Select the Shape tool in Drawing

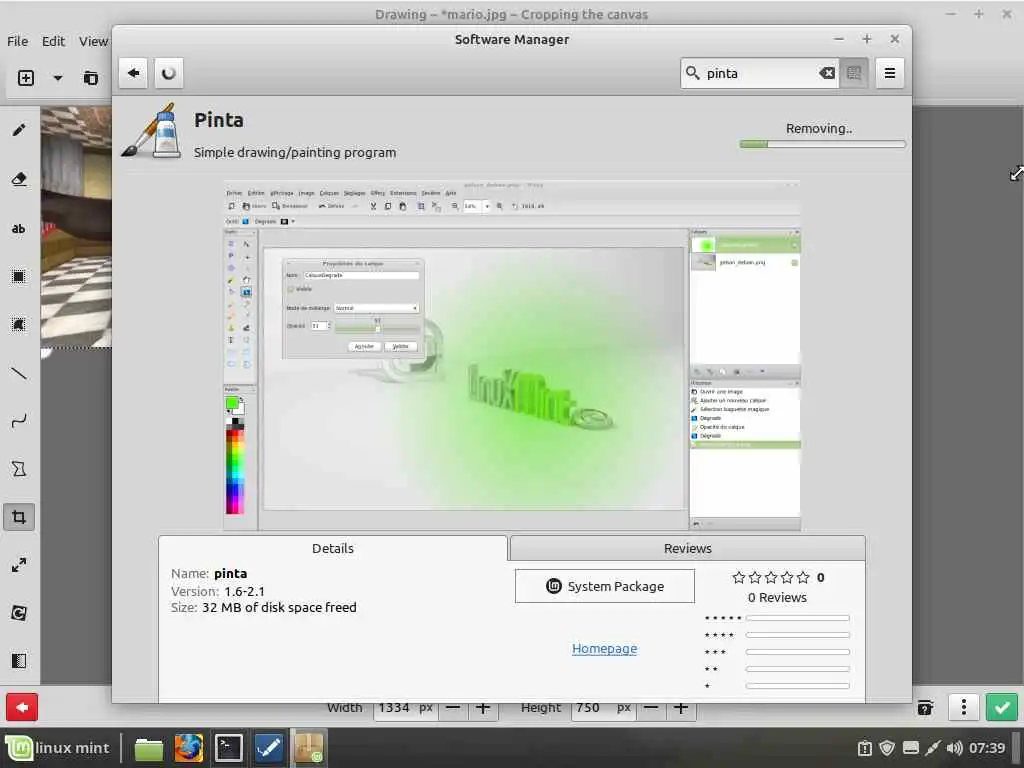click(x=19, y=469)
